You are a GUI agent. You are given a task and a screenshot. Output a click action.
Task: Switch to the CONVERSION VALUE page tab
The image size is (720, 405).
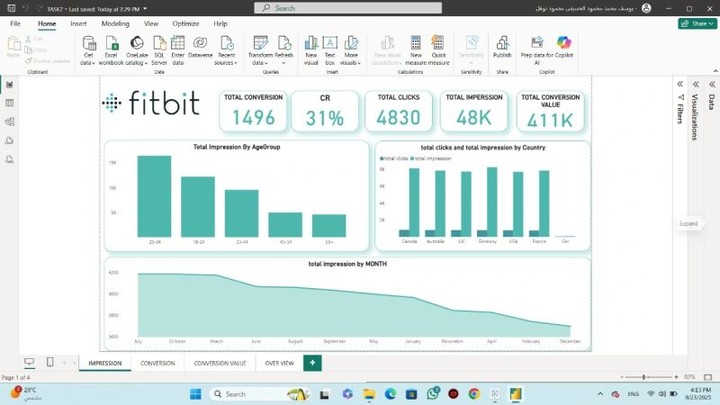[219, 363]
